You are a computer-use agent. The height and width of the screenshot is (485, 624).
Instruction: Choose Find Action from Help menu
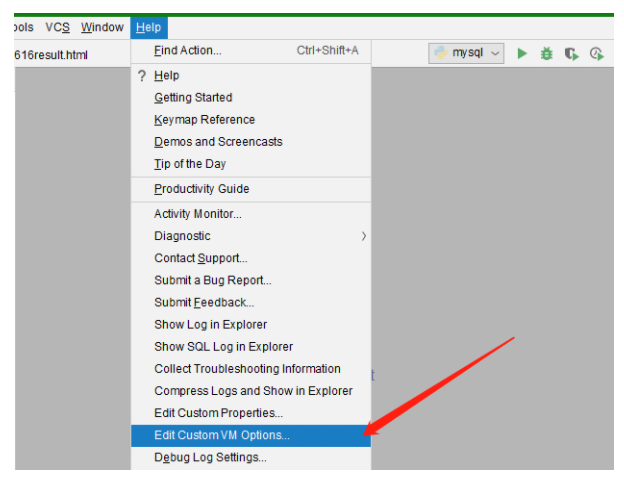point(188,50)
